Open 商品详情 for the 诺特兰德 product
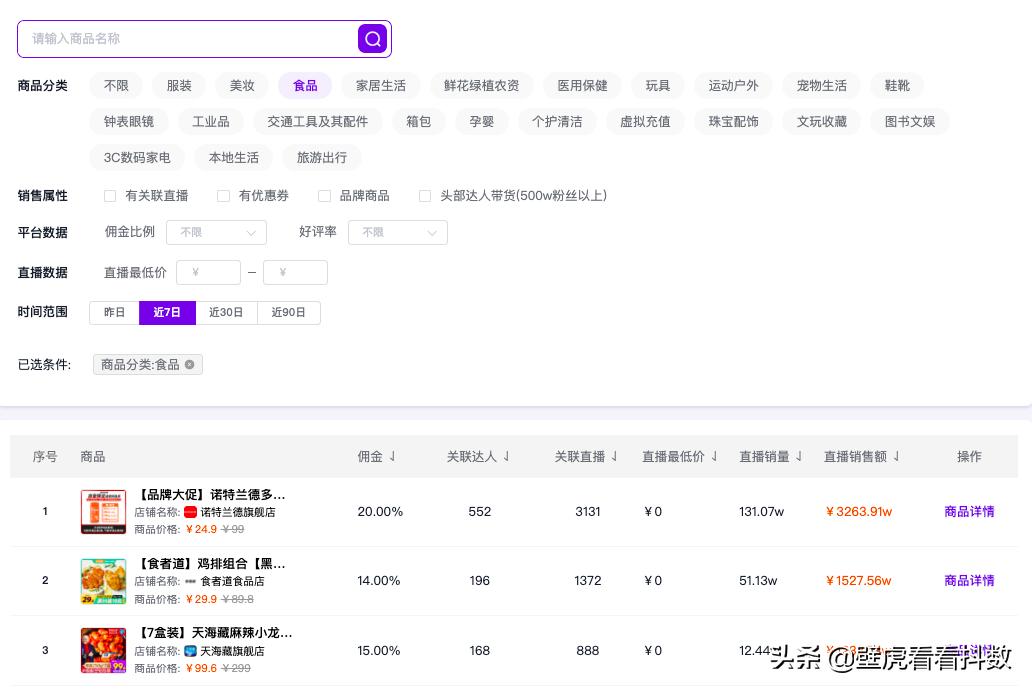 (x=969, y=511)
